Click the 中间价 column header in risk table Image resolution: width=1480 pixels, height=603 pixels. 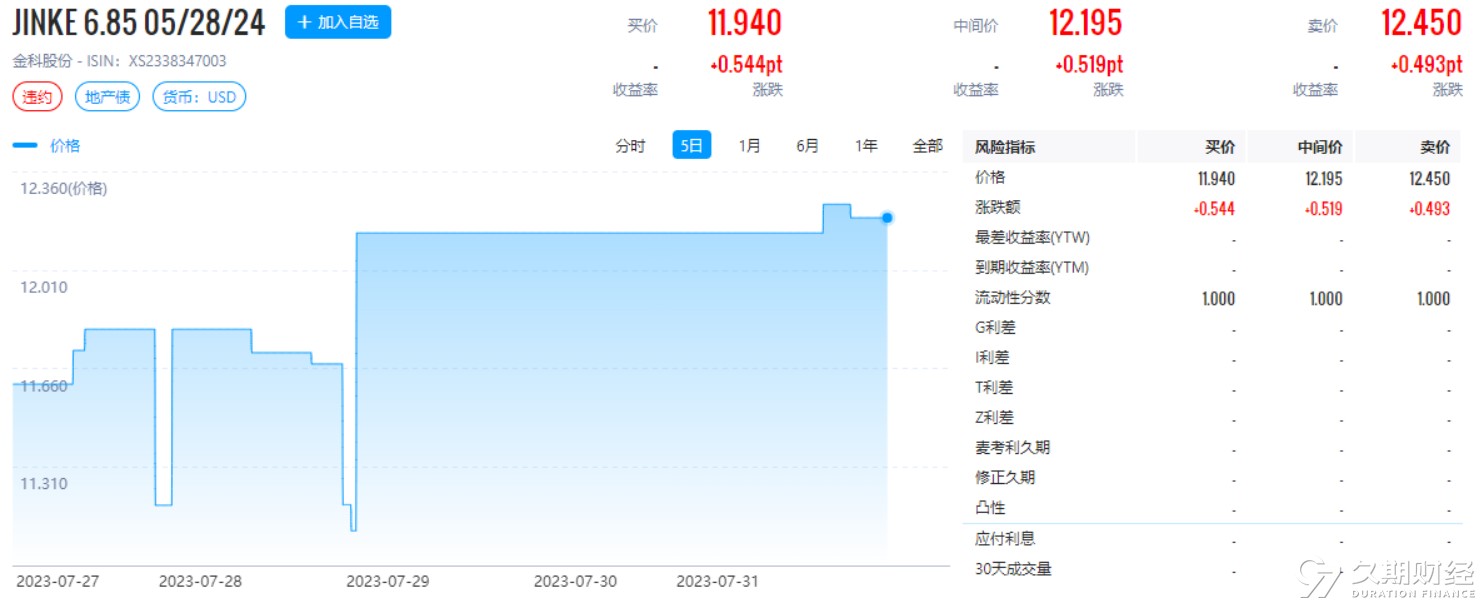click(1320, 147)
